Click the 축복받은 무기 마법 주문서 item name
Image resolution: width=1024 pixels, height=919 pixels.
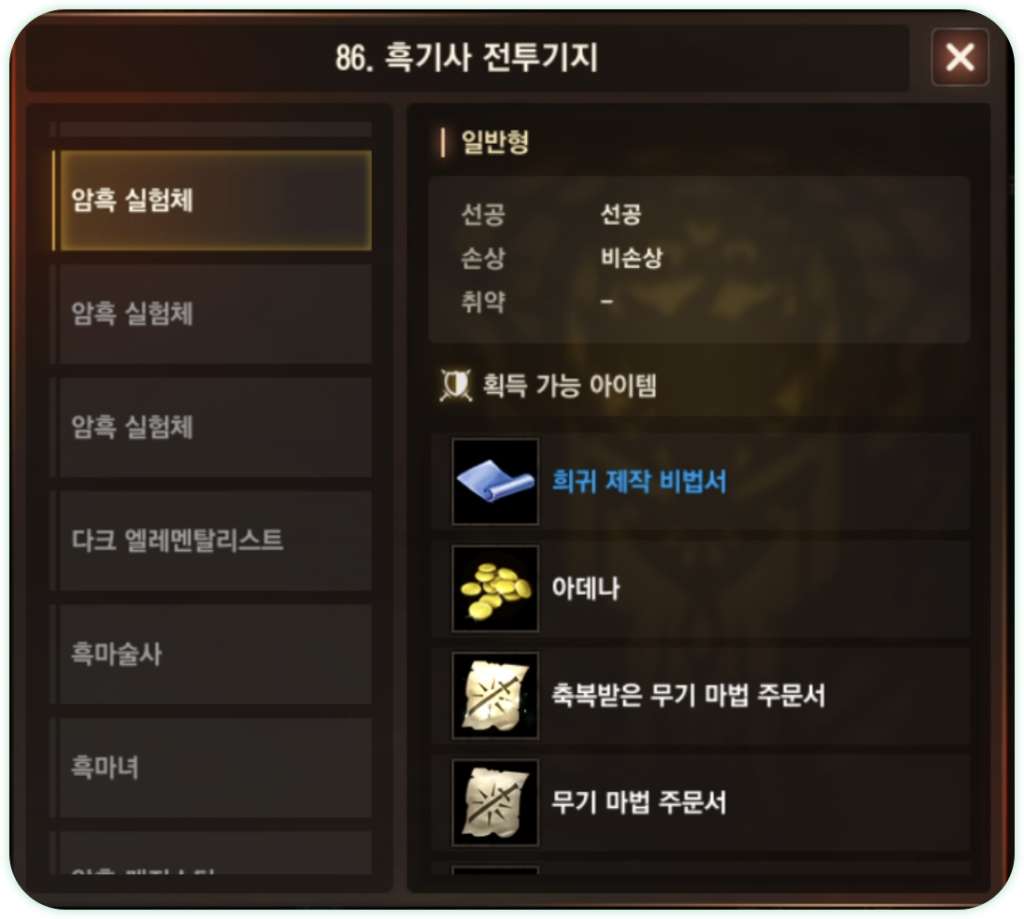(x=688, y=695)
